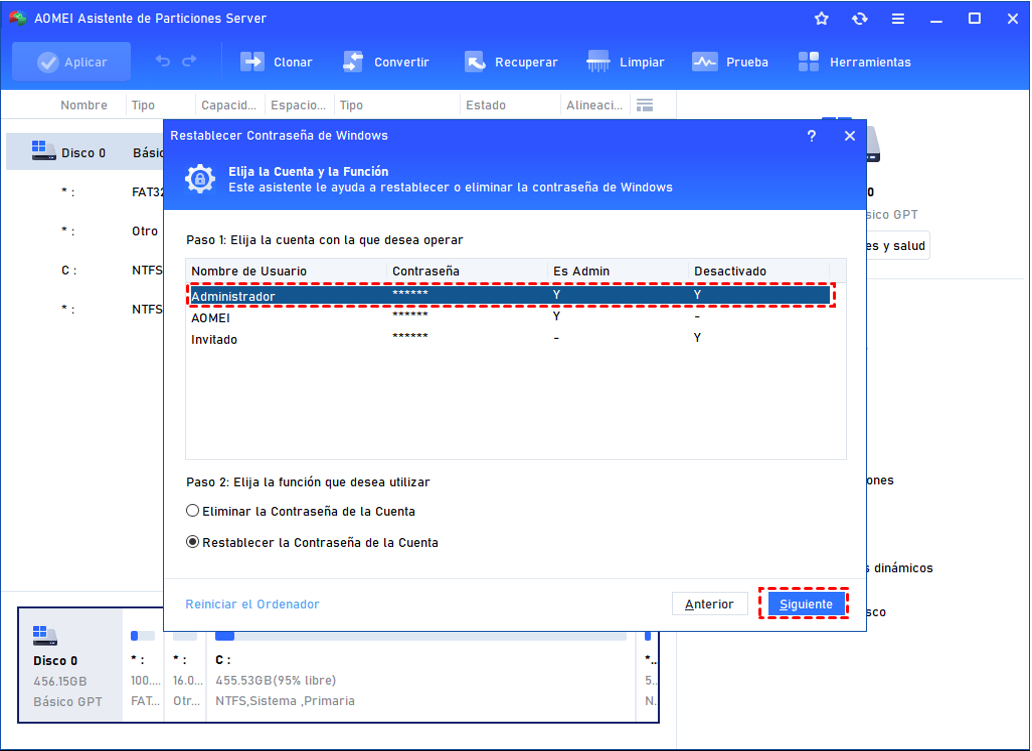Select the Invitado account row
Image resolution: width=1032 pixels, height=751 pixels.
click(x=511, y=339)
